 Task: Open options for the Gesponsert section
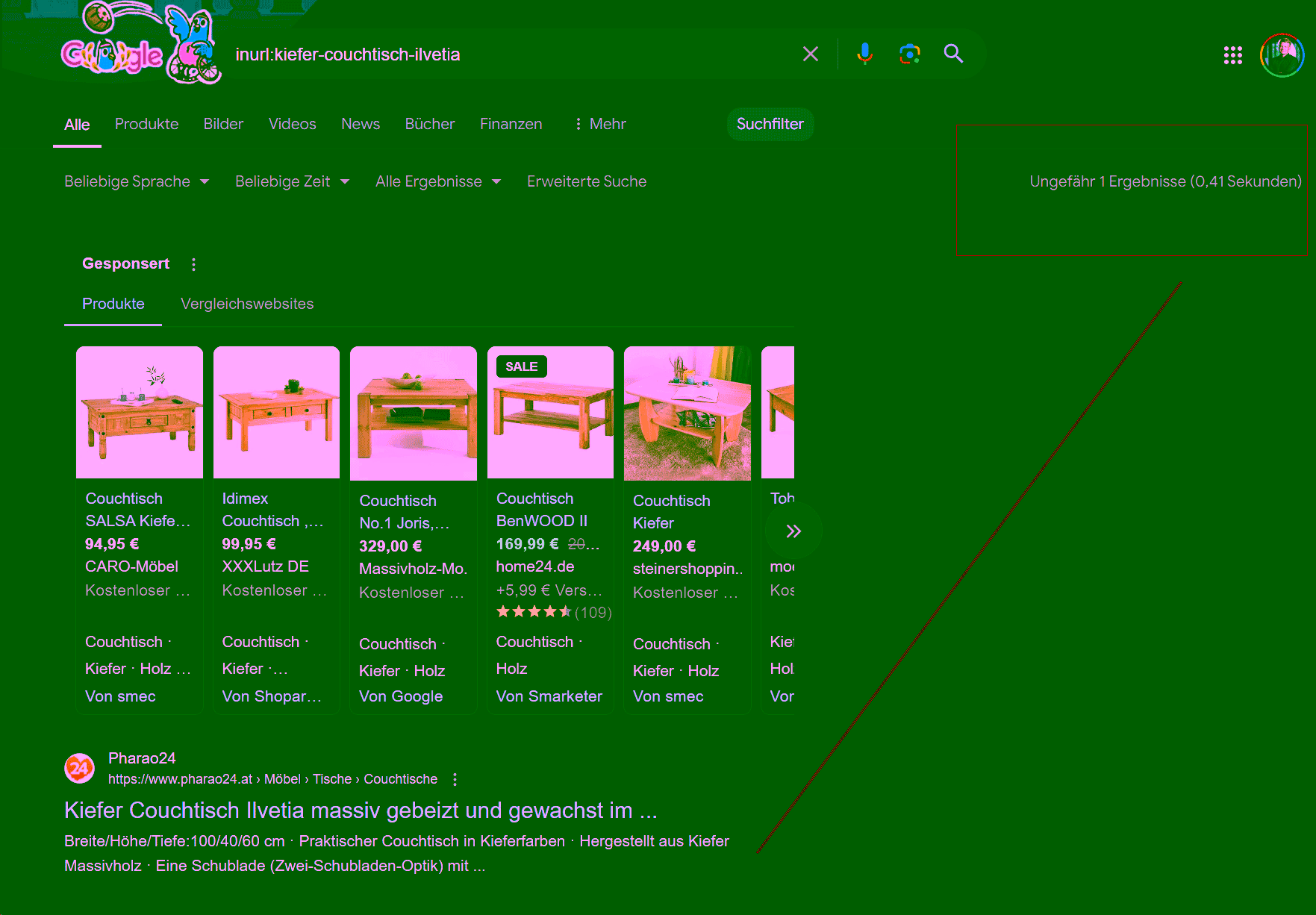tap(193, 263)
